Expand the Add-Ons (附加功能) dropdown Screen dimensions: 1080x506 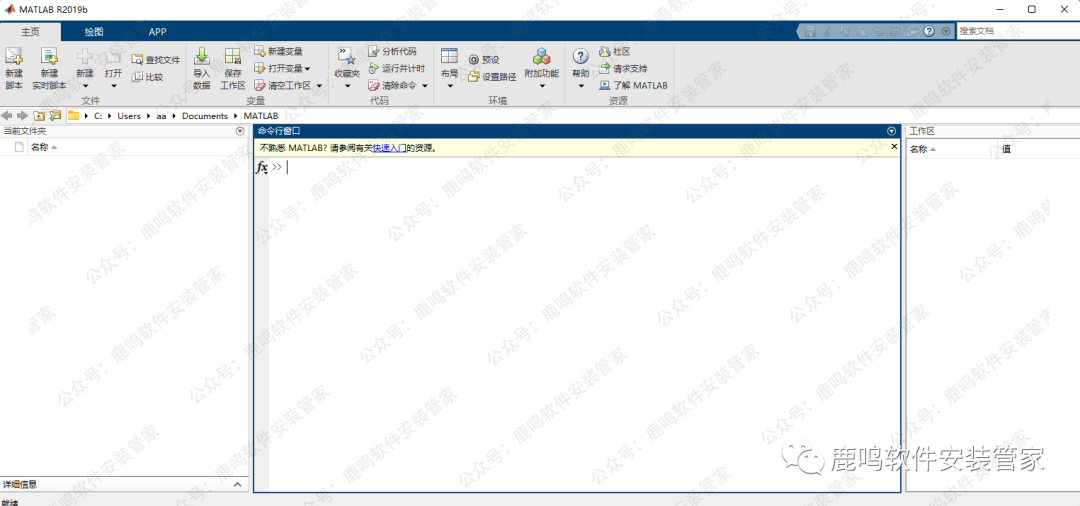point(542,86)
